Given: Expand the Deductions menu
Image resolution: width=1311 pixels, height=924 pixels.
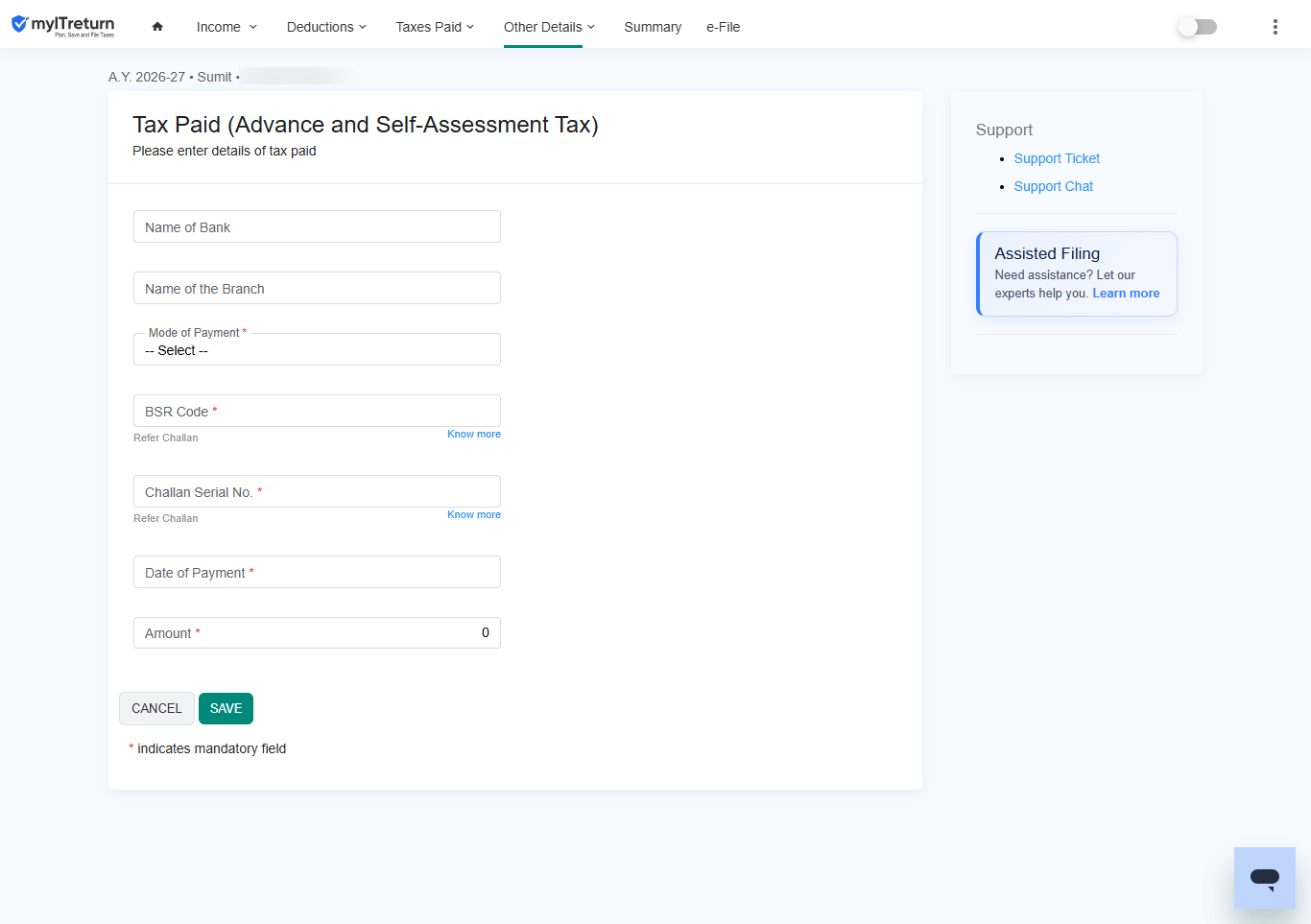Looking at the screenshot, I should pos(326,27).
